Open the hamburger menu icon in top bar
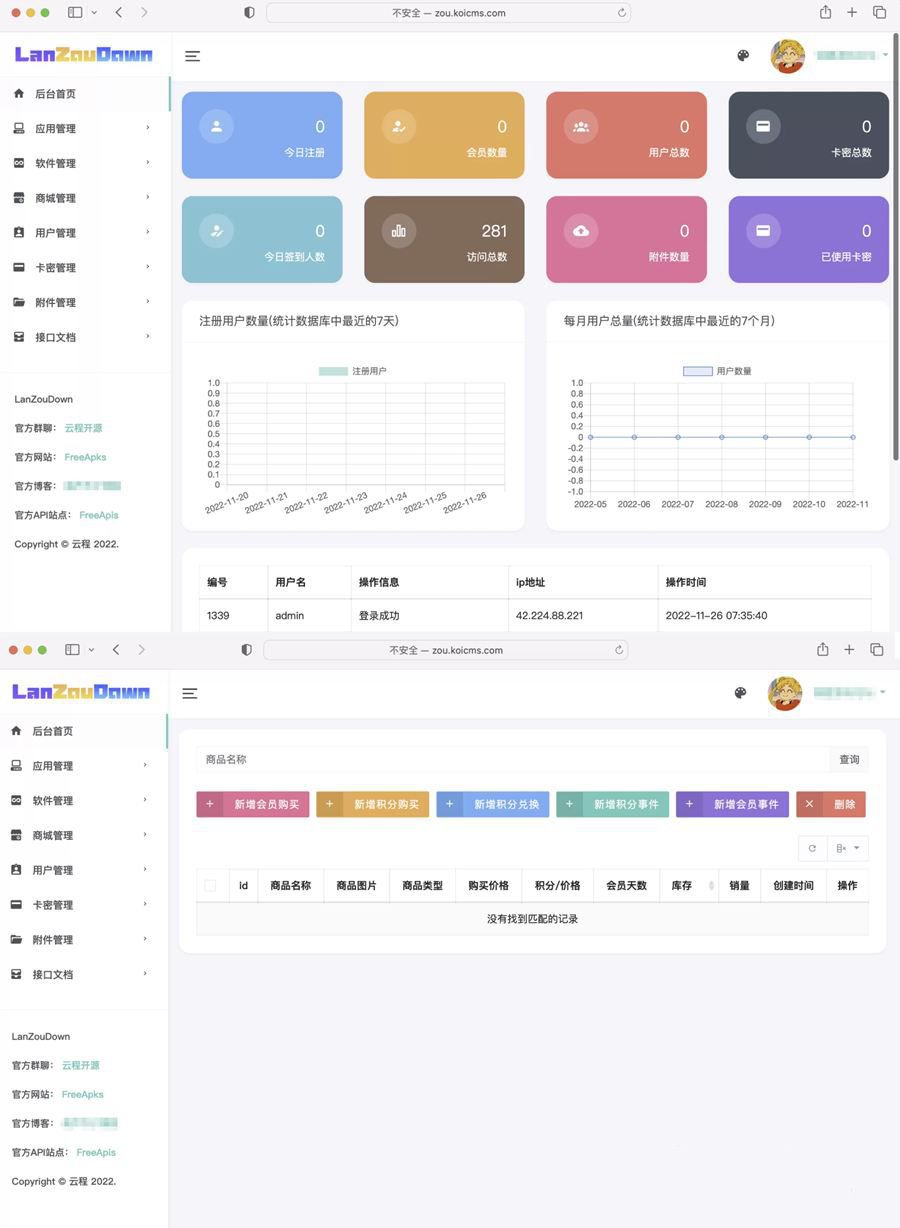900x1228 pixels. (x=191, y=55)
